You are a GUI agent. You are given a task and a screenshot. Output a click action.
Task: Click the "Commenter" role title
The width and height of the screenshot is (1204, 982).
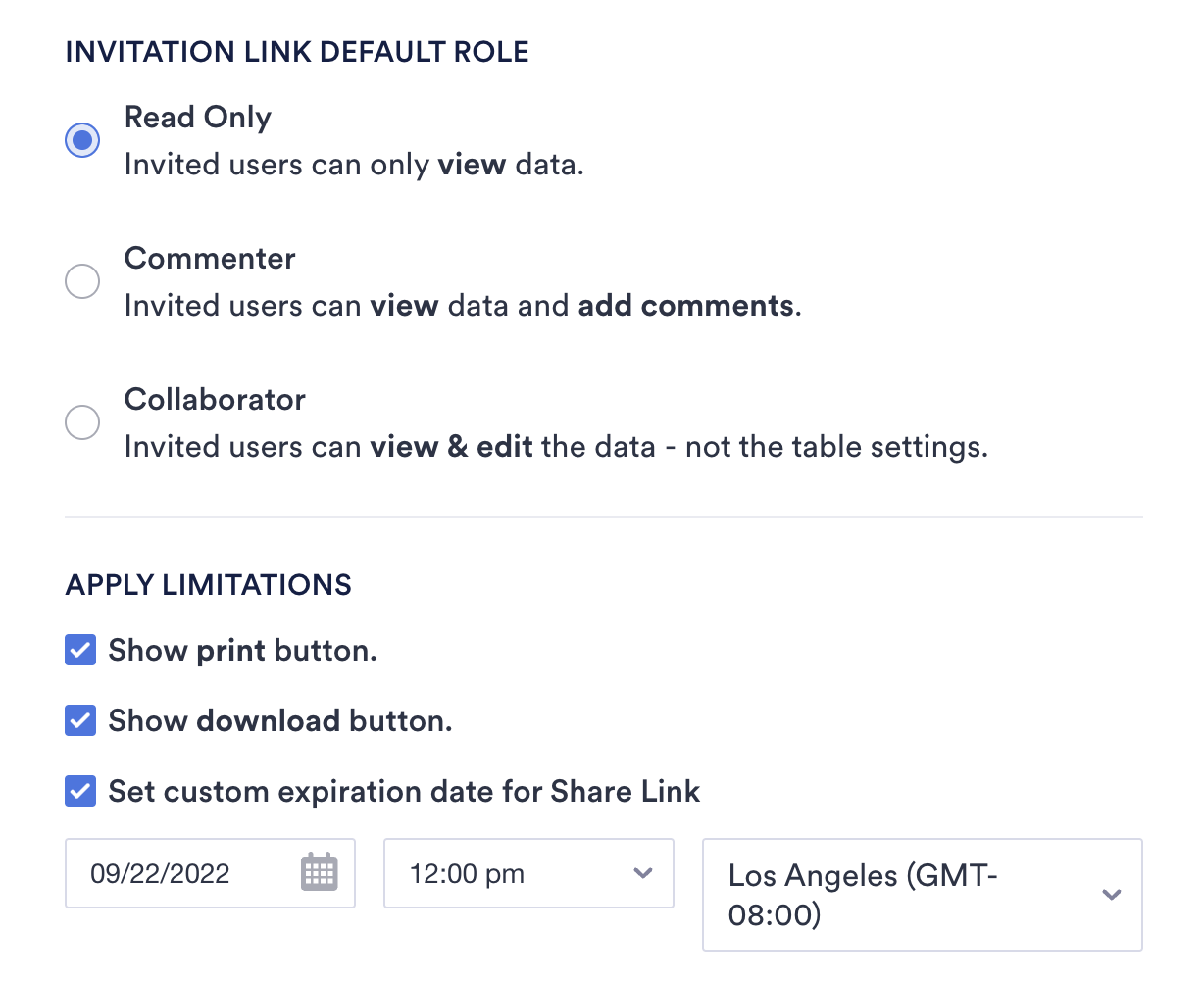click(x=210, y=259)
